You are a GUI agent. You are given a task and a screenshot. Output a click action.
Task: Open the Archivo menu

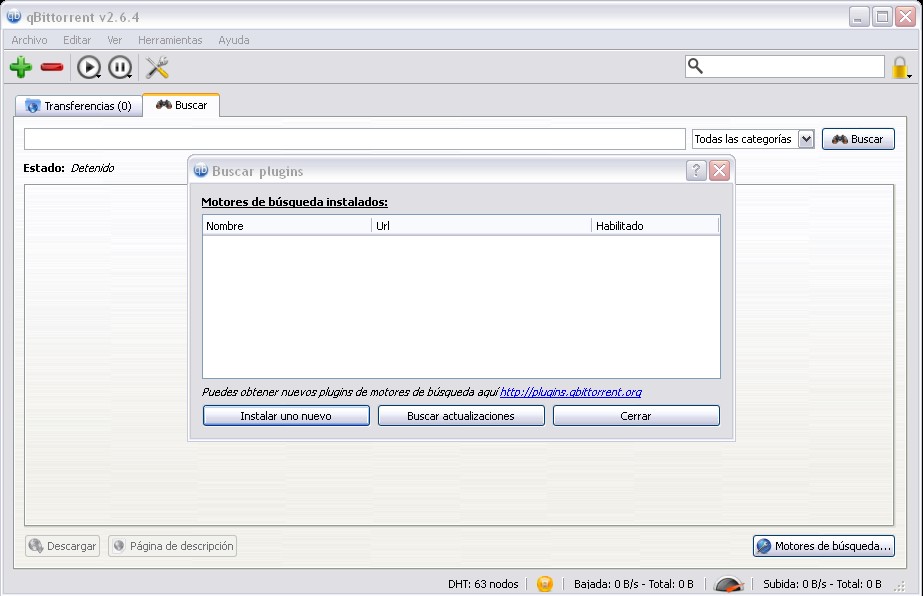(29, 40)
